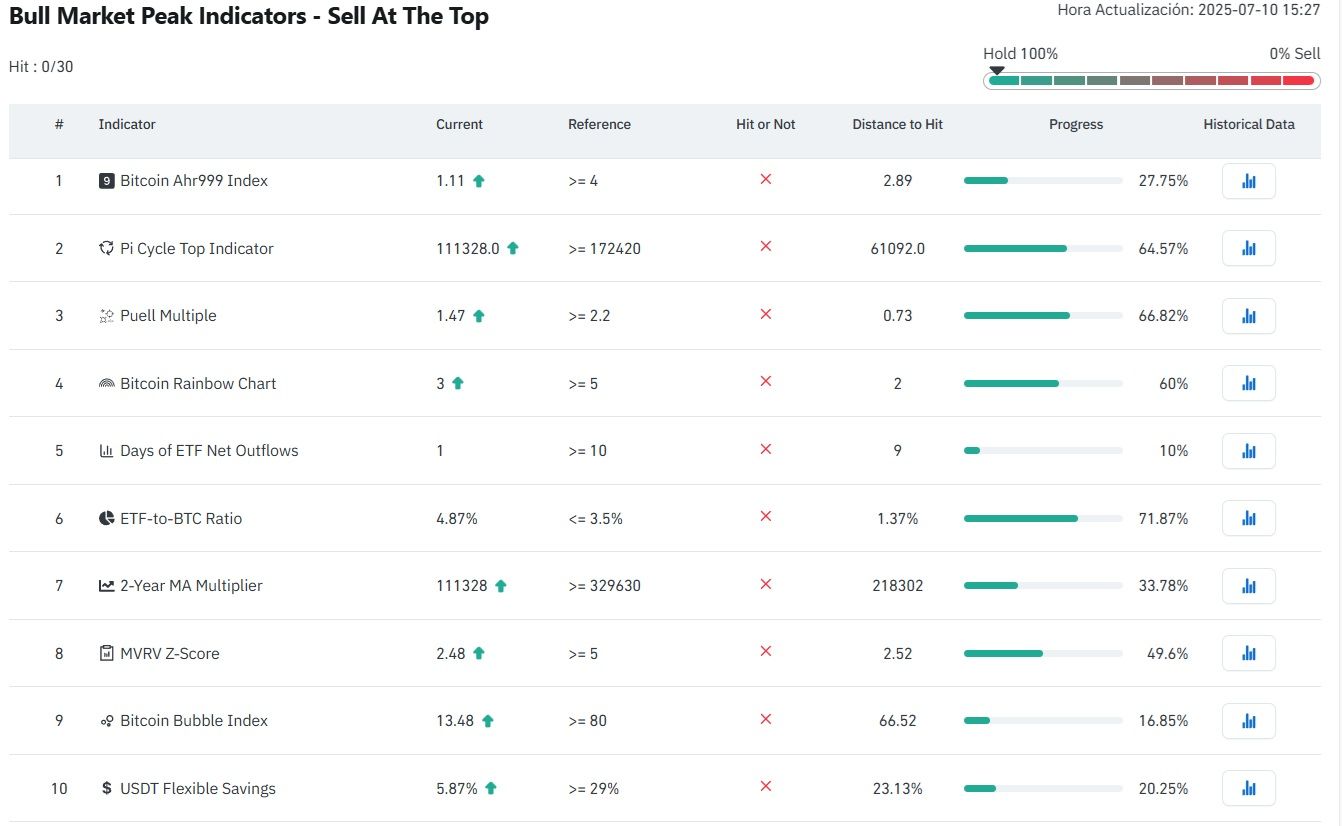Open the Pi Cycle Top Indicator link
This screenshot has height=826, width=1342.
(196, 248)
